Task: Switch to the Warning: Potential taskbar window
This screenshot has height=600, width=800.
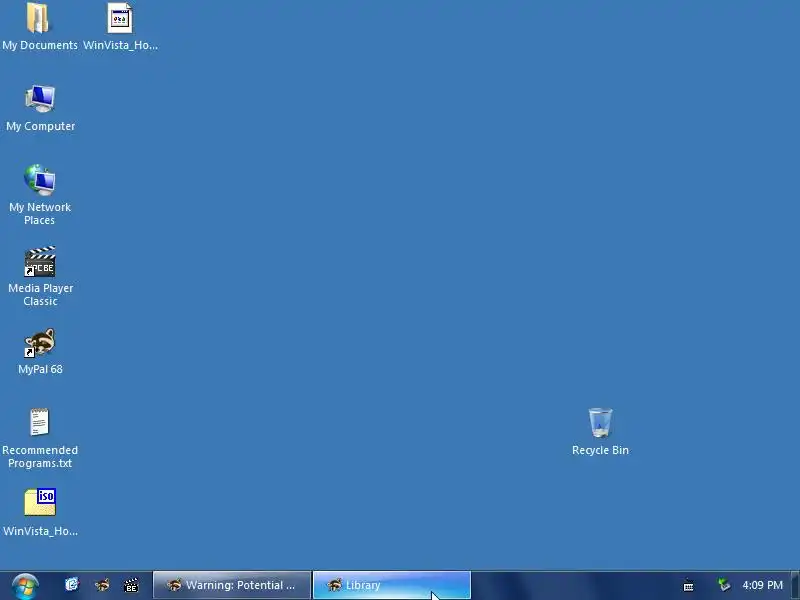Action: 232,585
